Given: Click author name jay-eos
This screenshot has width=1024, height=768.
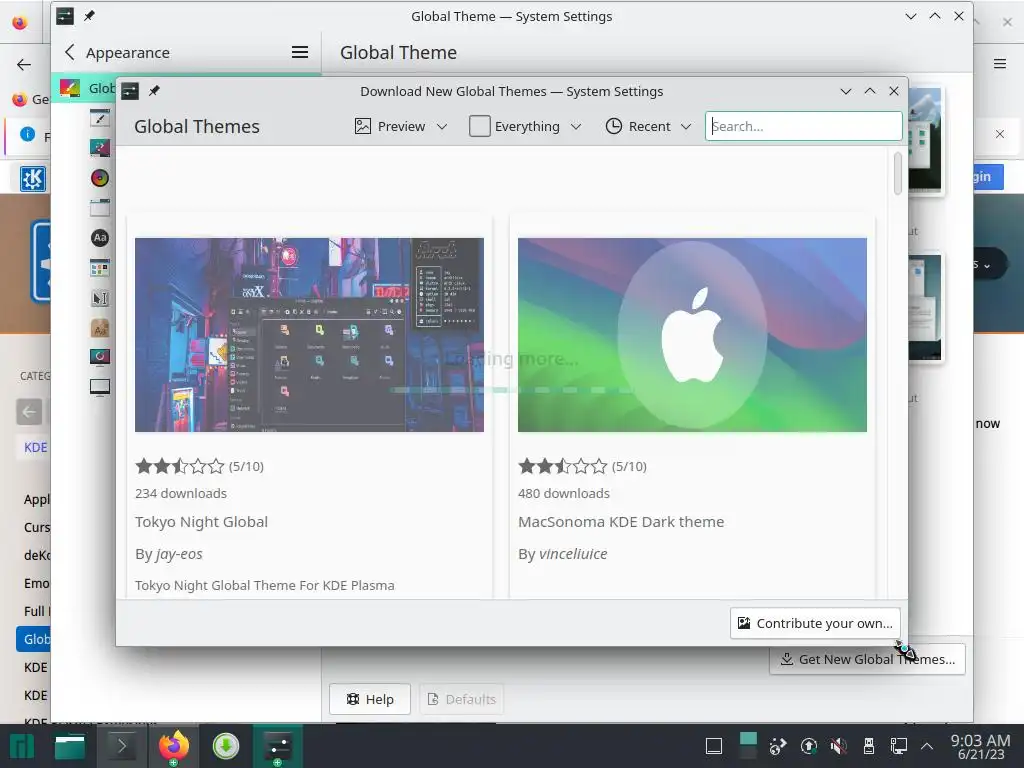Looking at the screenshot, I should (179, 554).
